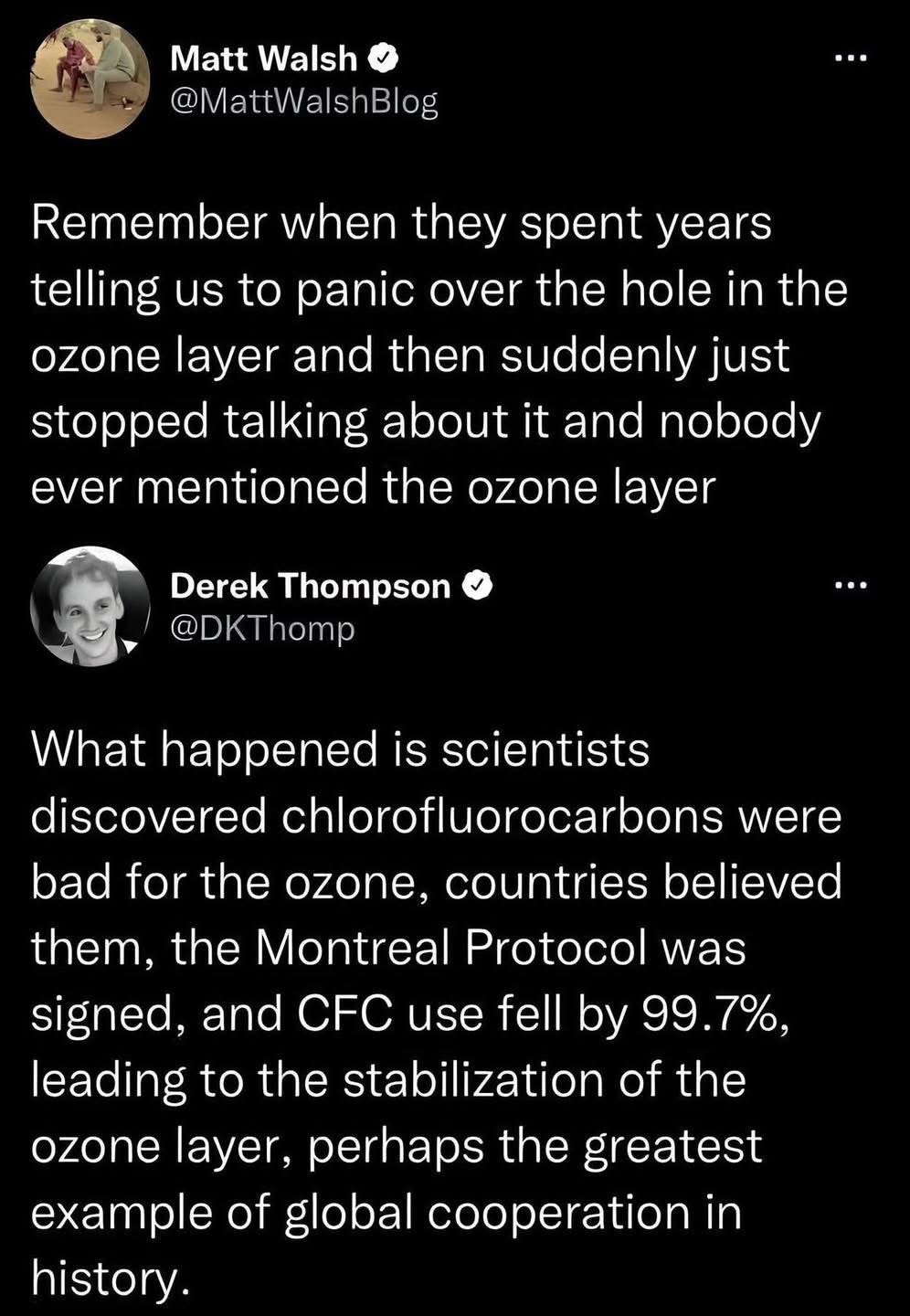Click the Matt Walsh display name

tap(263, 59)
